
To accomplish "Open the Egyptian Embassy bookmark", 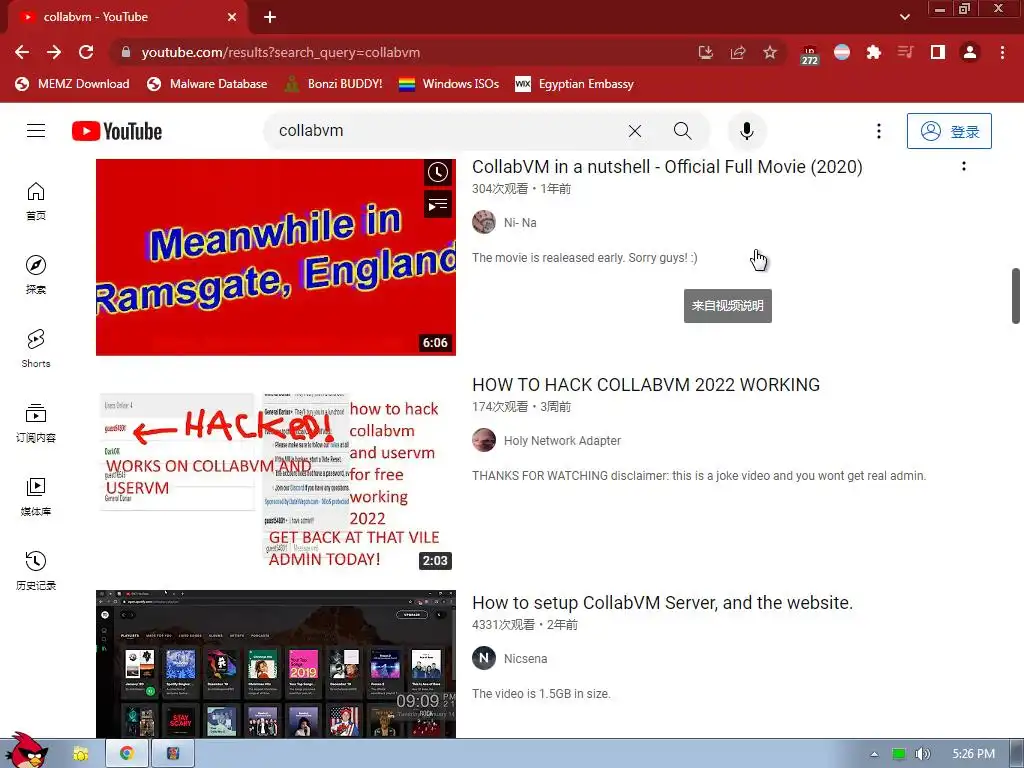I will tap(575, 84).
